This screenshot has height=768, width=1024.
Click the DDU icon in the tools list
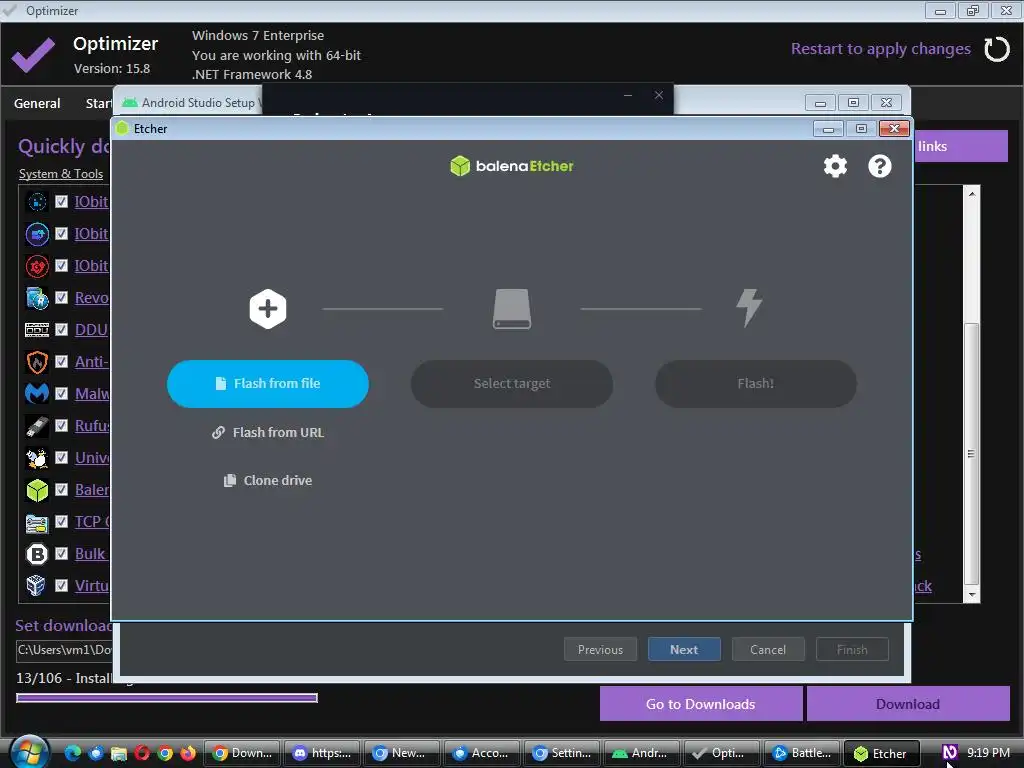(x=37, y=330)
